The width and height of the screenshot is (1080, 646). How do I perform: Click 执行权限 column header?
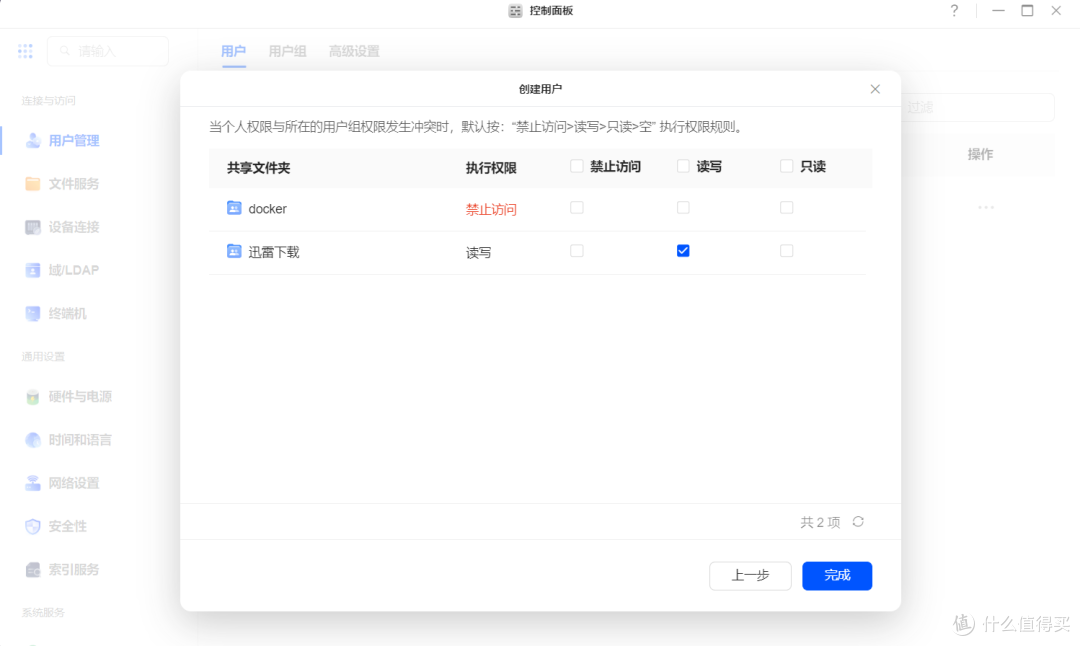pyautogui.click(x=490, y=167)
